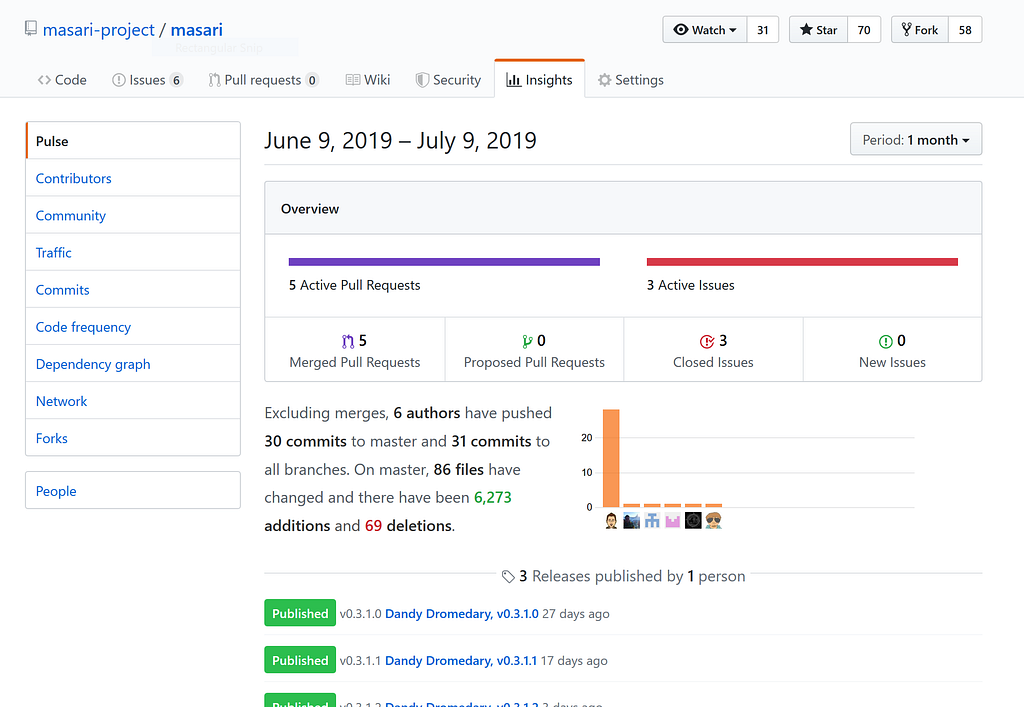This screenshot has height=707, width=1024.
Task: Open Commits in the sidebar
Action: 133,289
